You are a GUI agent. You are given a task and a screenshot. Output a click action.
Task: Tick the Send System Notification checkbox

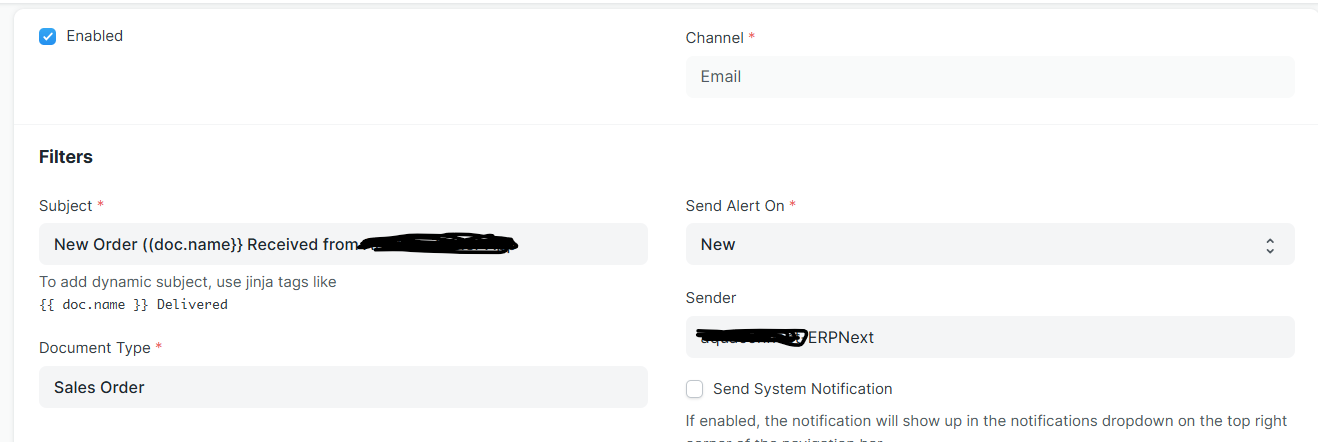pyautogui.click(x=694, y=389)
